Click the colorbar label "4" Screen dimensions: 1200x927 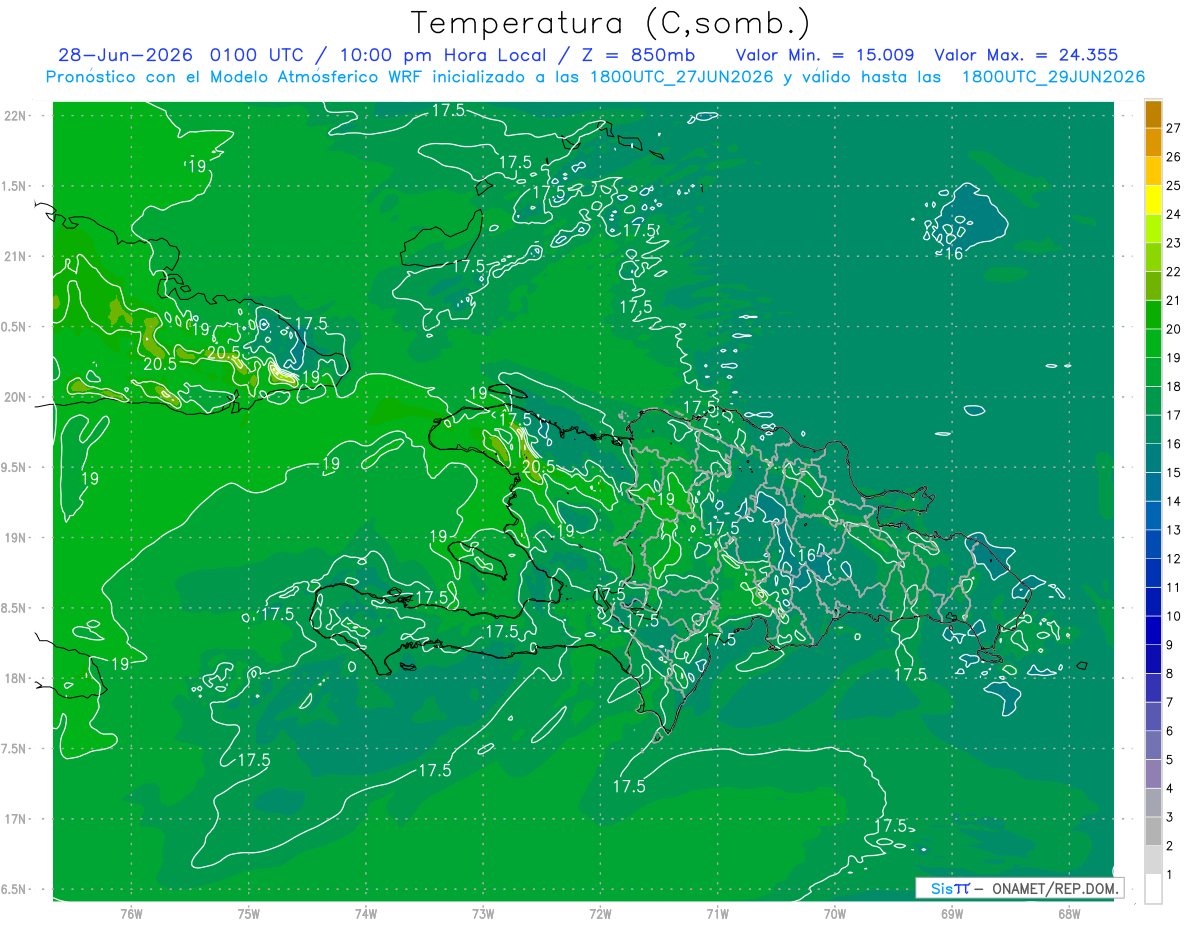tap(1170, 789)
